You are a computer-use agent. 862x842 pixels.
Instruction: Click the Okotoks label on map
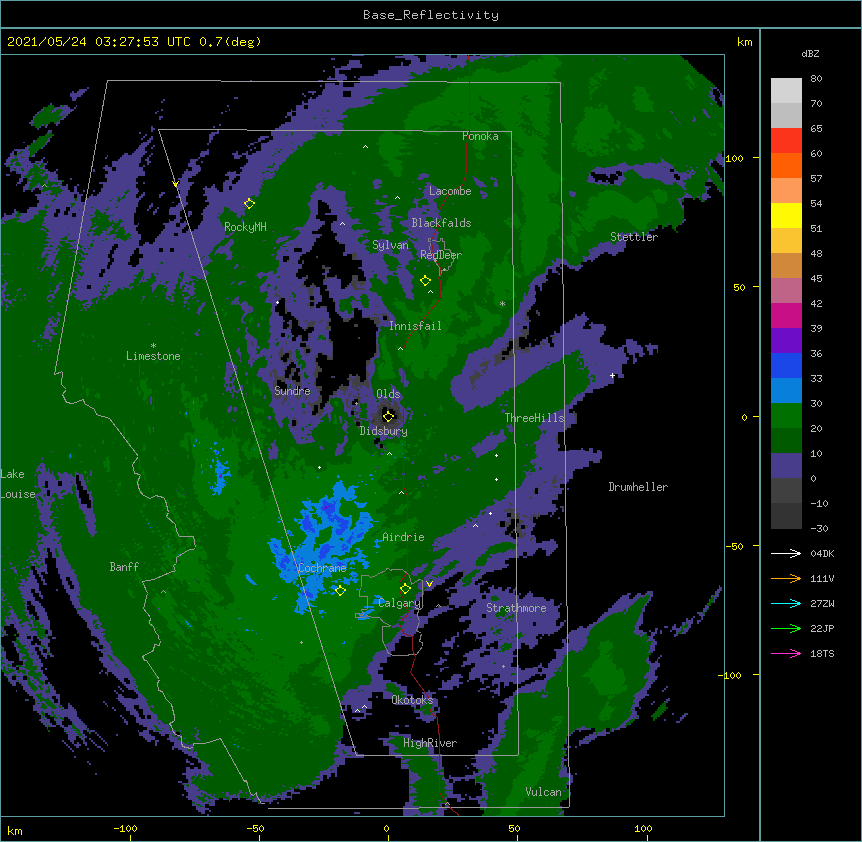412,700
